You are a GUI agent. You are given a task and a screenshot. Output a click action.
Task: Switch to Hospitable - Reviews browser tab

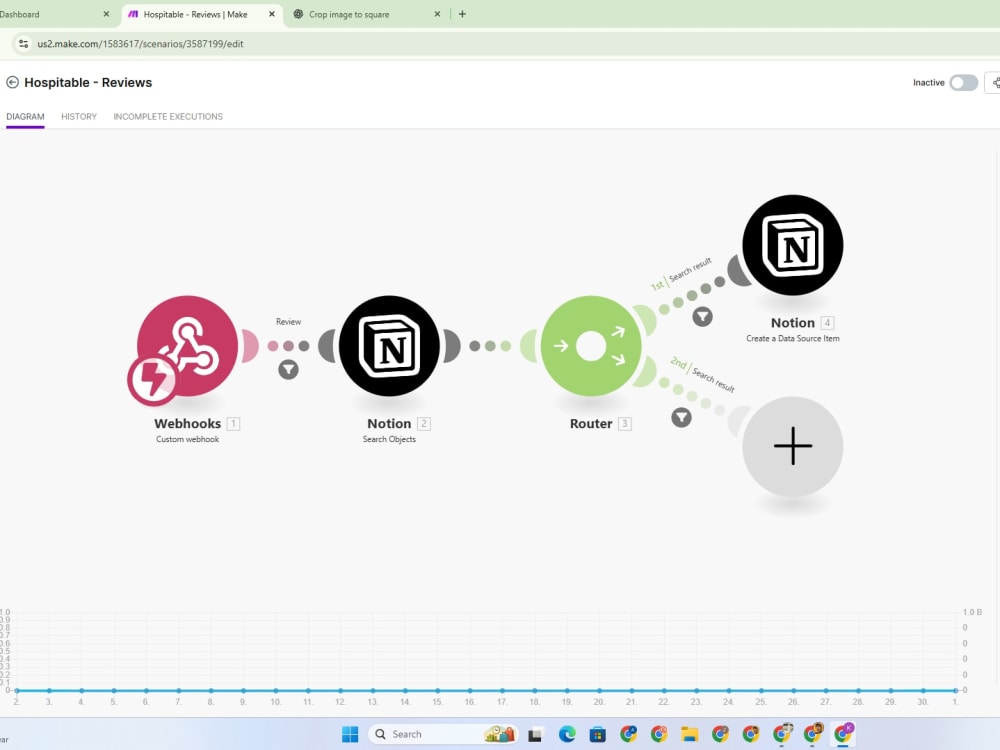195,14
